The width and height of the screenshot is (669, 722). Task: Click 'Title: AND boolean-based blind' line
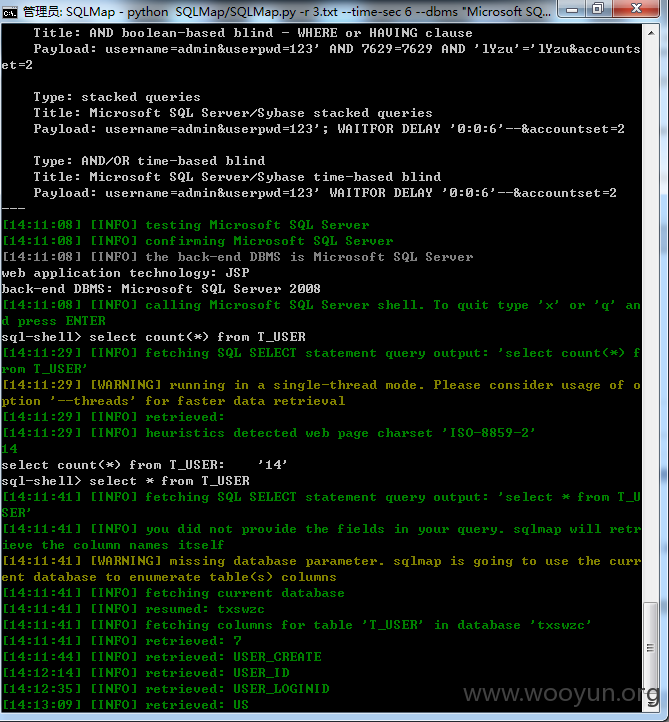(x=253, y=33)
